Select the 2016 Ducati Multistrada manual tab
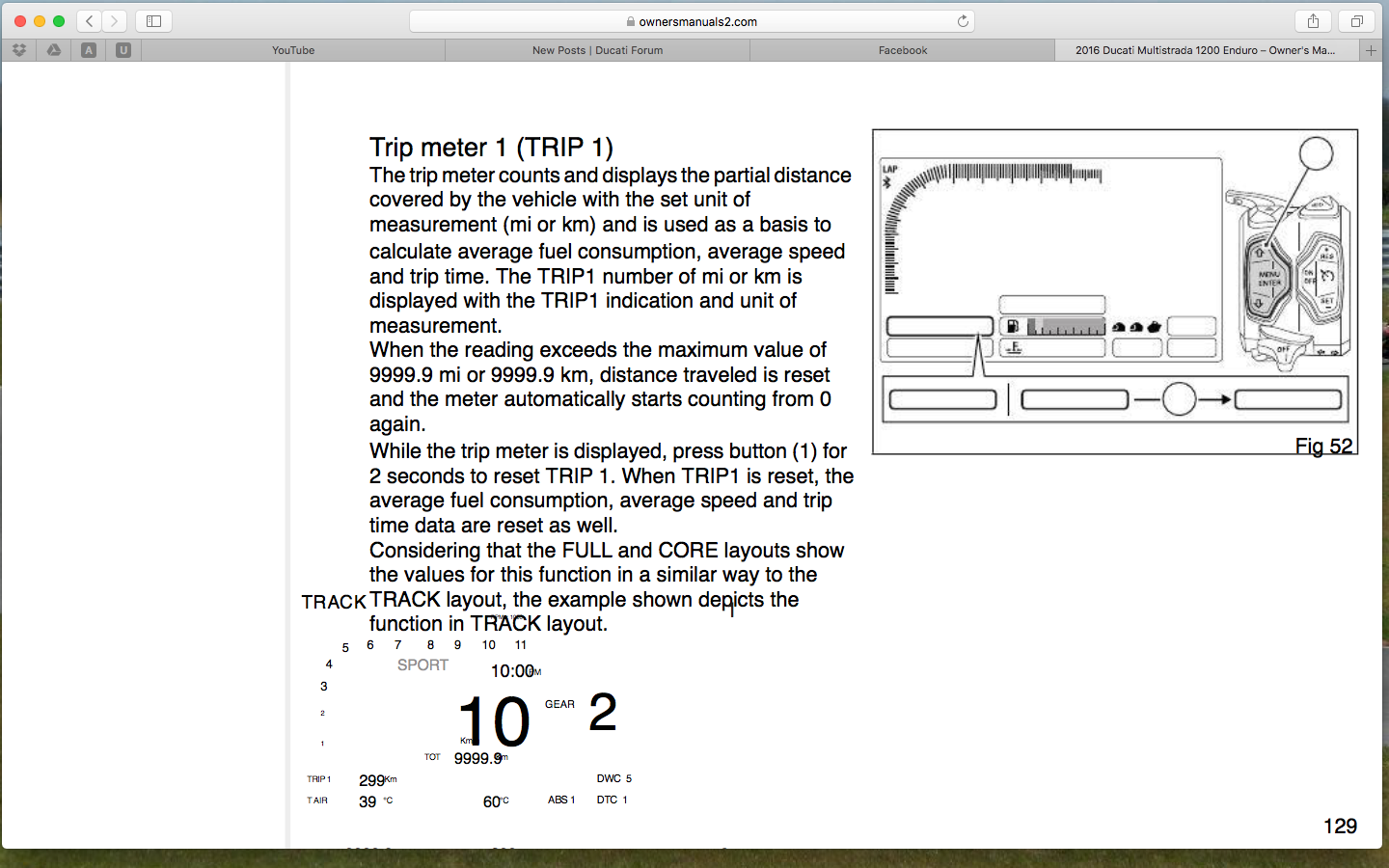The image size is (1389, 868). (x=1206, y=50)
